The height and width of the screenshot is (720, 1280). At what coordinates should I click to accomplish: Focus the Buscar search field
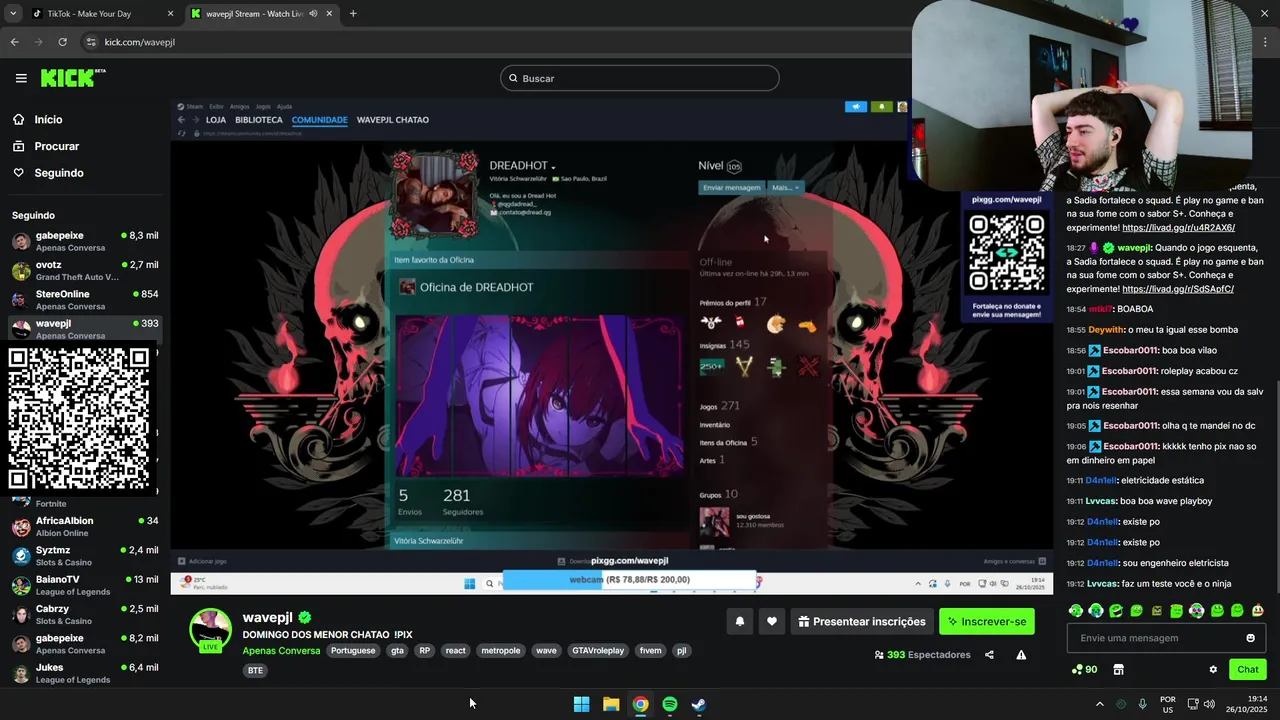click(x=639, y=78)
